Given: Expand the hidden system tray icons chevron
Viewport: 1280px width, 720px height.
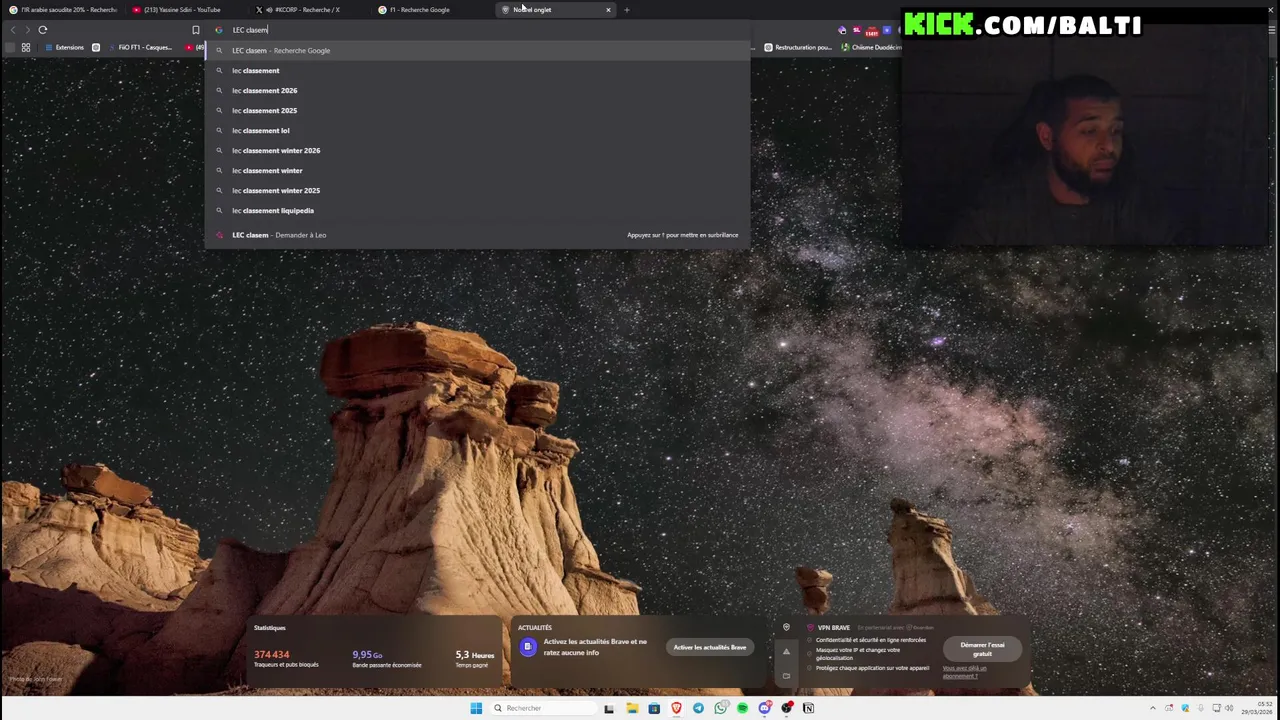Looking at the screenshot, I should coord(1153,708).
